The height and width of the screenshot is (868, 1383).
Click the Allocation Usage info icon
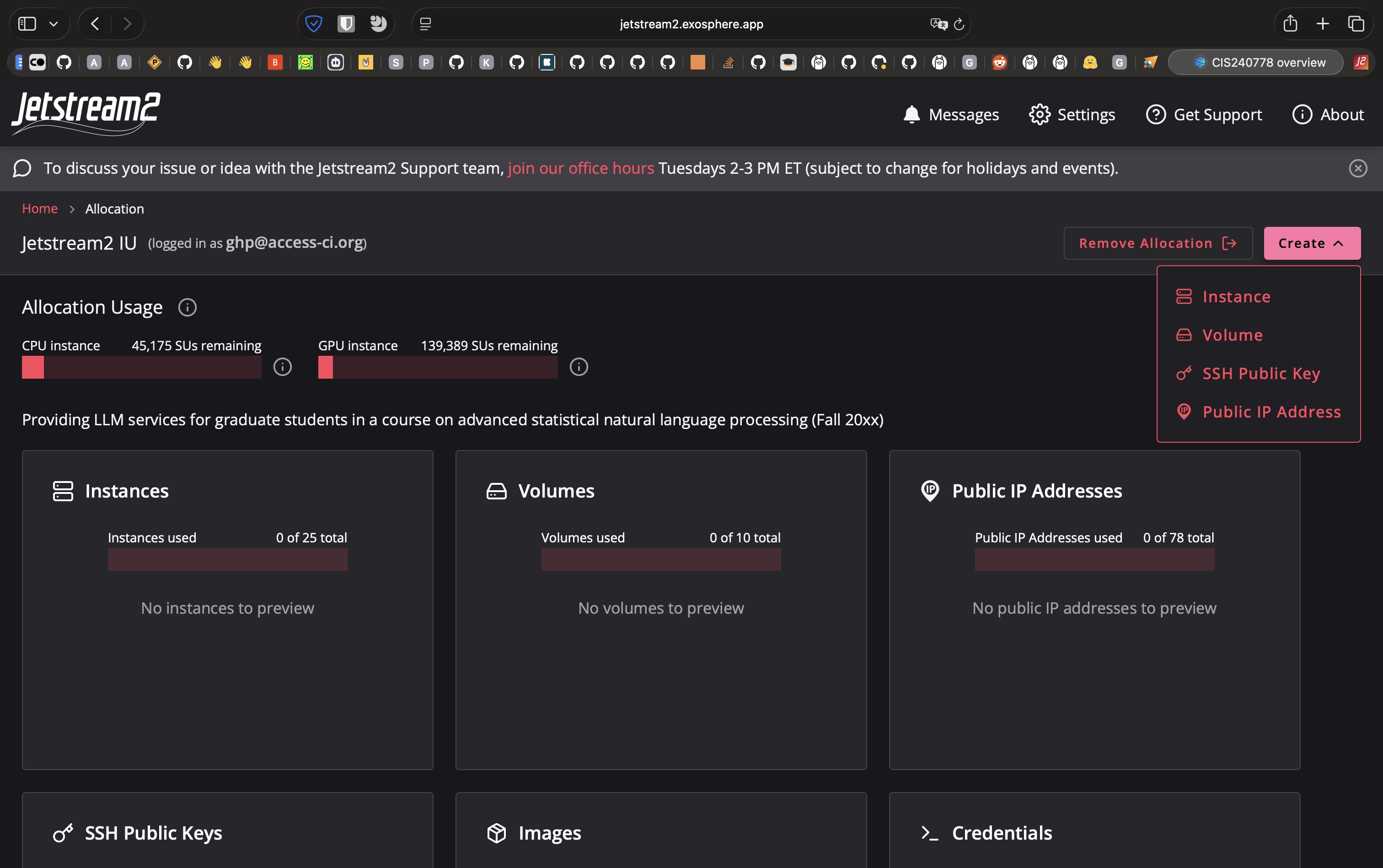coord(187,307)
